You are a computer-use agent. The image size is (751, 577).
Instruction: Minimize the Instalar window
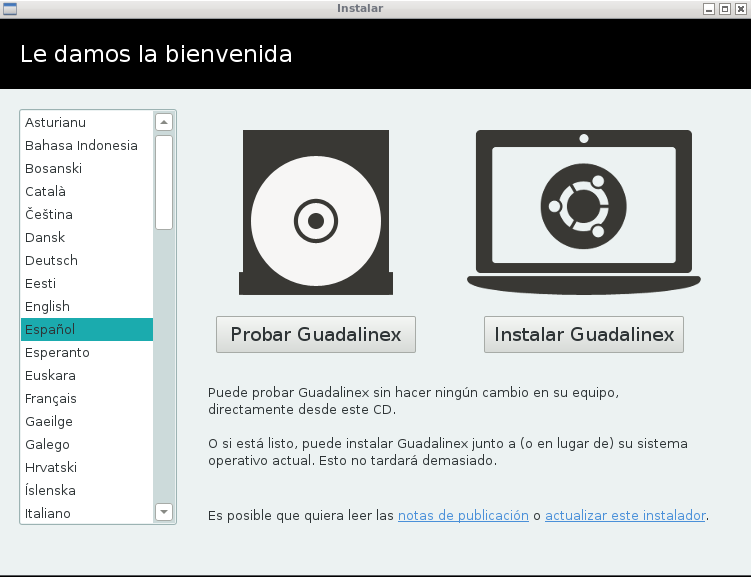click(x=709, y=9)
